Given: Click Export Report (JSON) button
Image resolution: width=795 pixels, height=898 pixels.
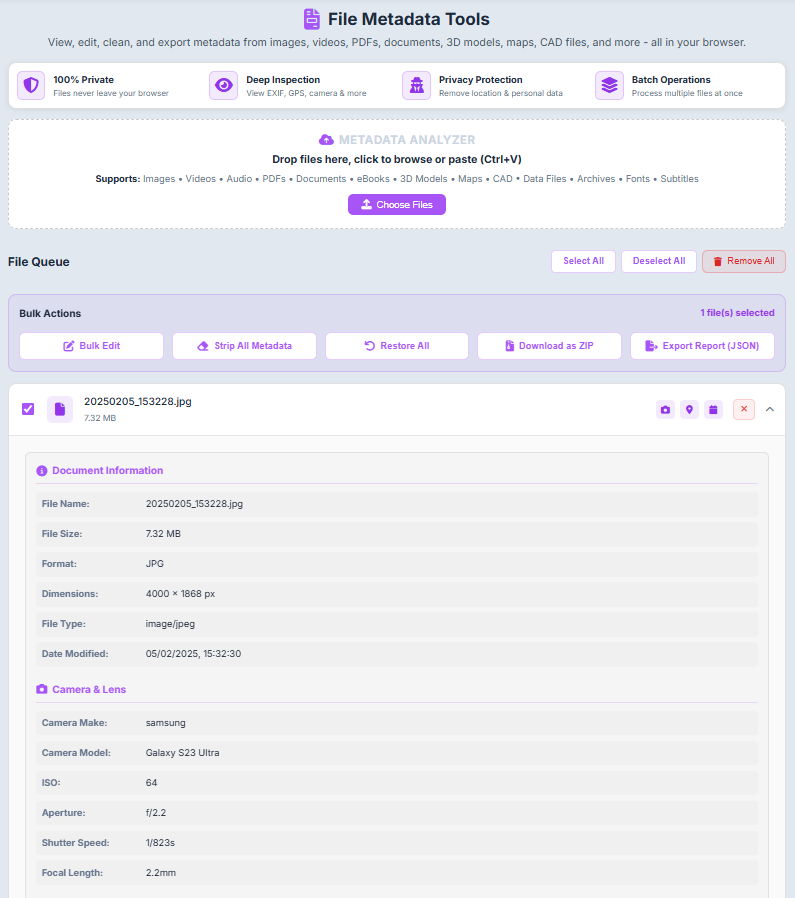Looking at the screenshot, I should pyautogui.click(x=703, y=346).
